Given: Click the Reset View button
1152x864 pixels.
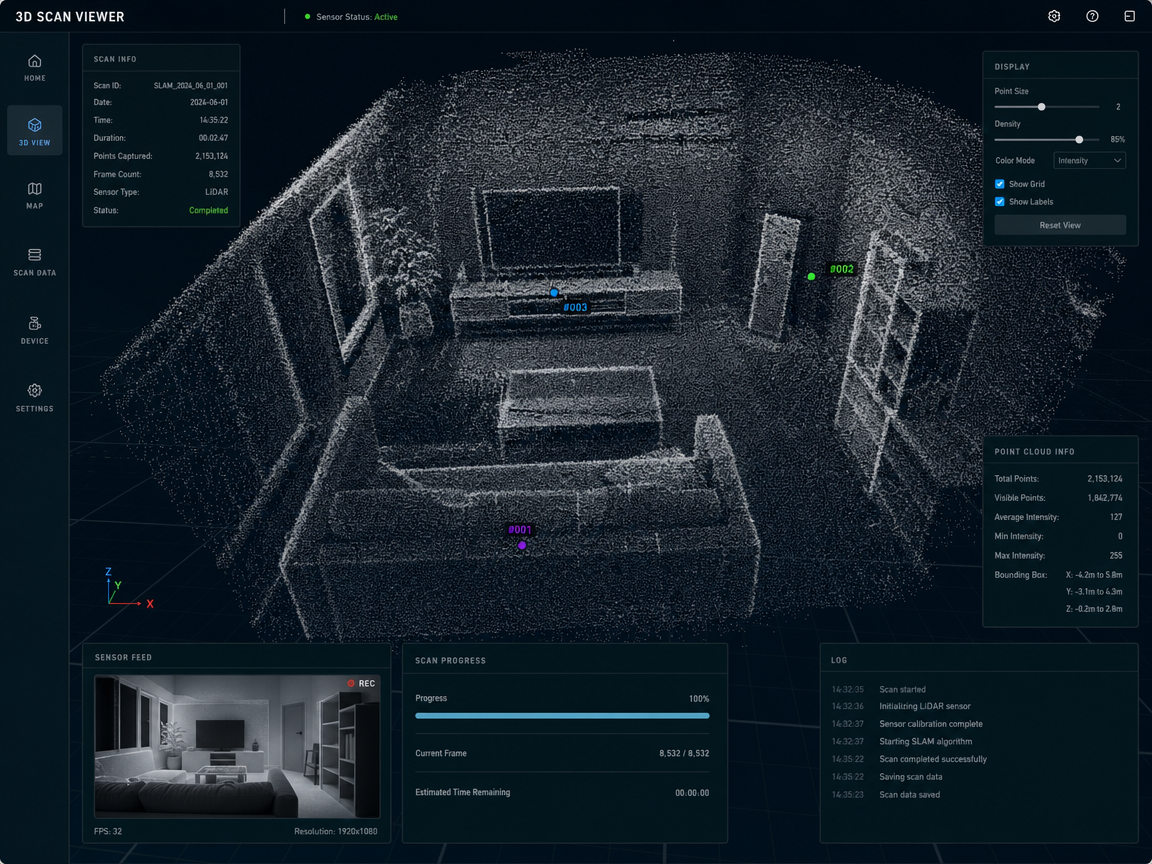Looking at the screenshot, I should [1059, 225].
